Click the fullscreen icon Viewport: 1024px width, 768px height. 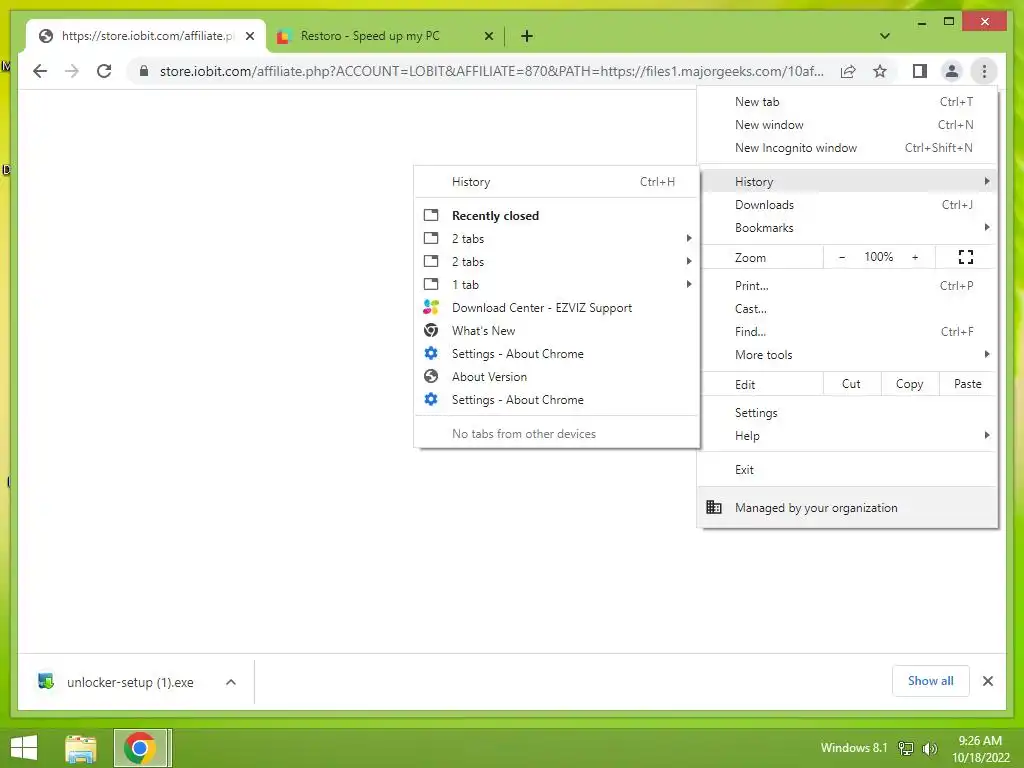(x=966, y=257)
